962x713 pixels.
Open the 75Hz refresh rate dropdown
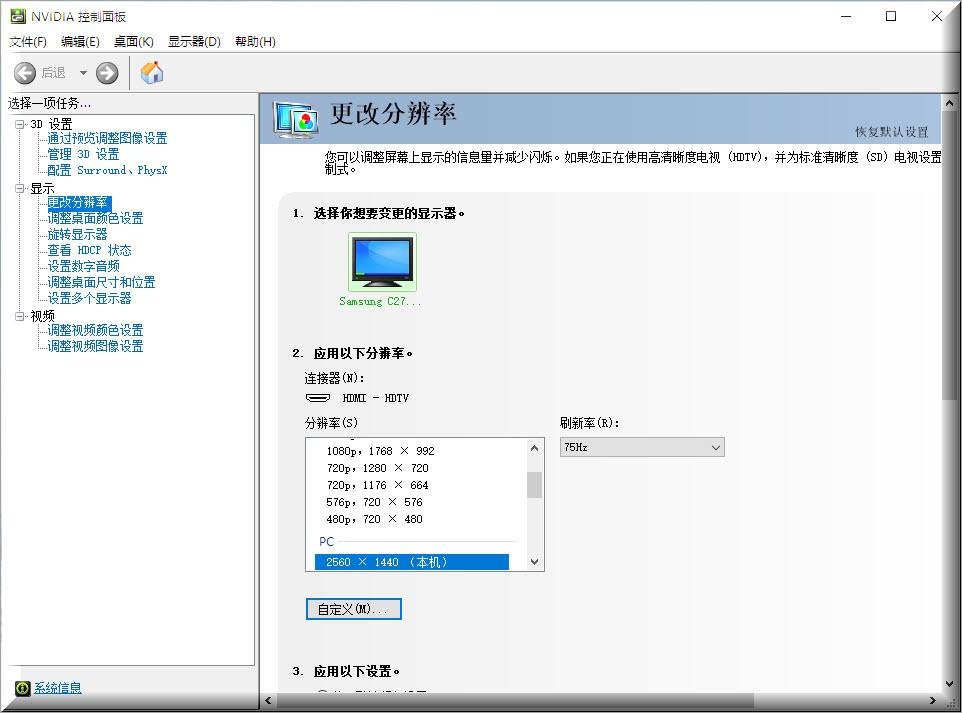642,447
